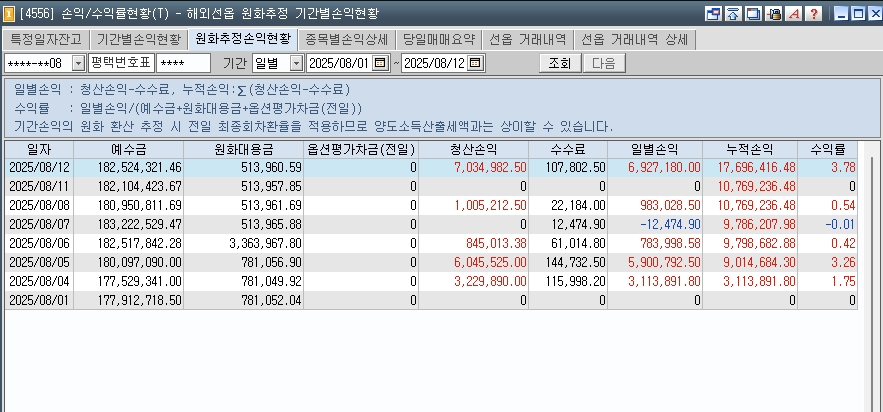Viewport: 883px width, 412px height.
Task: Click the 일별손익 column header
Action: [x=655, y=150]
